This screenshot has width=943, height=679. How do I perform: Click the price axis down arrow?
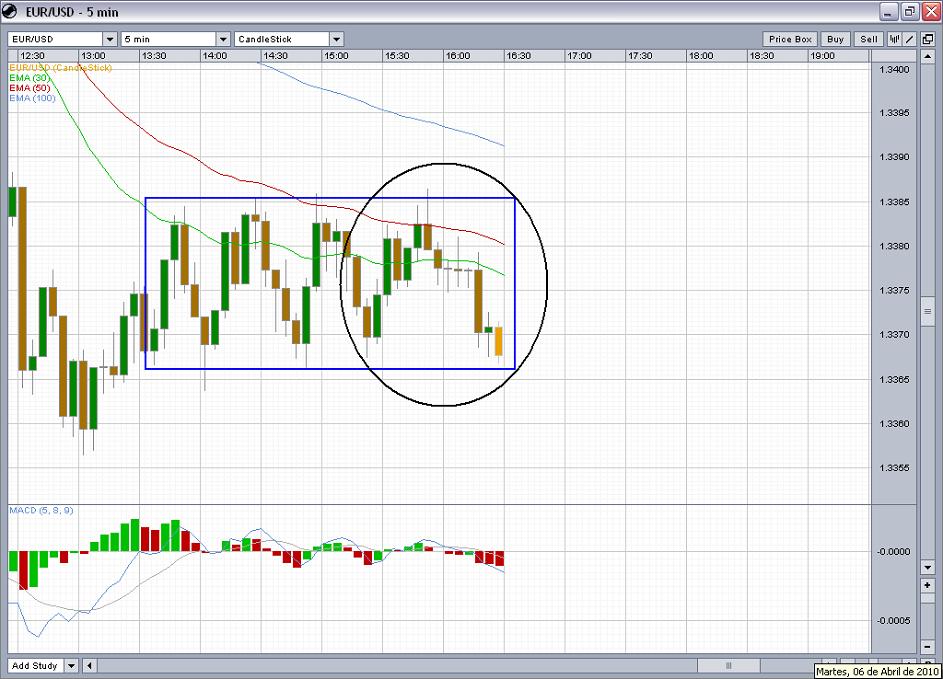pos(927,567)
